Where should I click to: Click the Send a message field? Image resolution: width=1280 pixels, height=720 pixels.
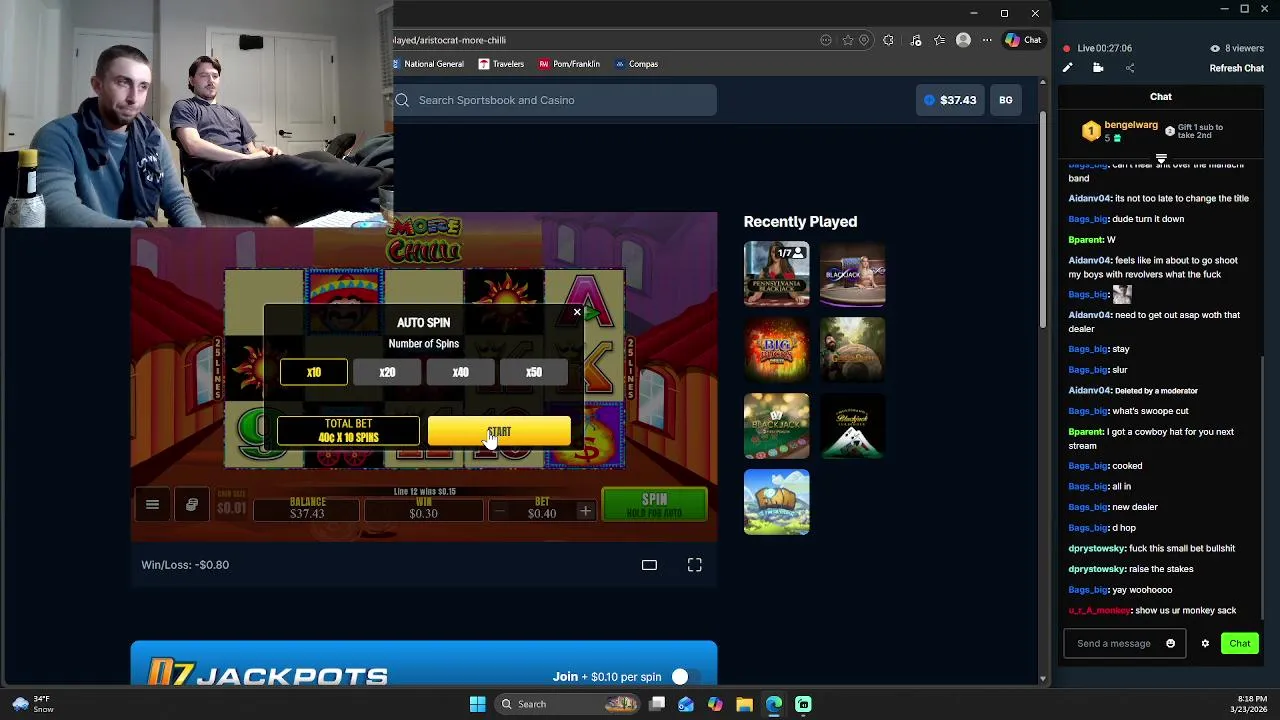pyautogui.click(x=1124, y=643)
